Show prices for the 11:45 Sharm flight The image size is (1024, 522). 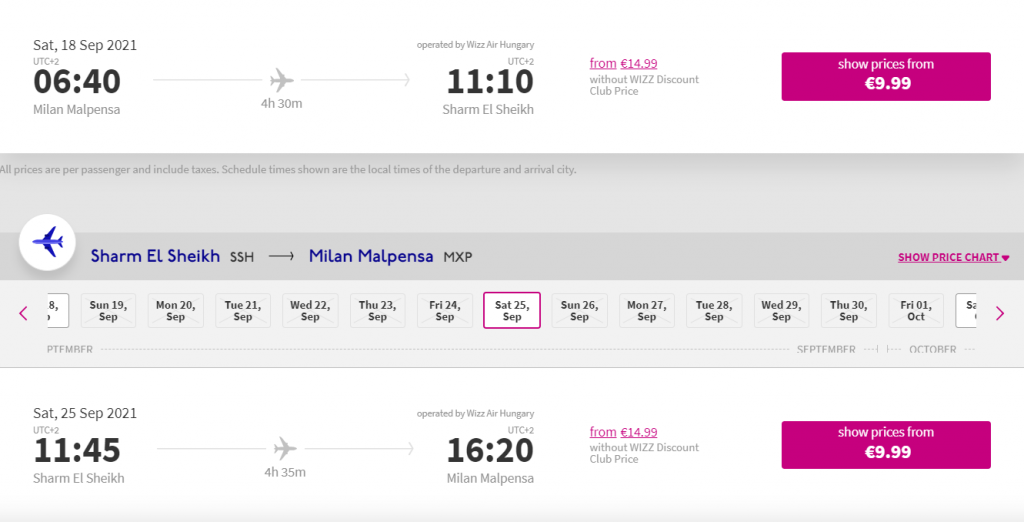click(x=886, y=444)
